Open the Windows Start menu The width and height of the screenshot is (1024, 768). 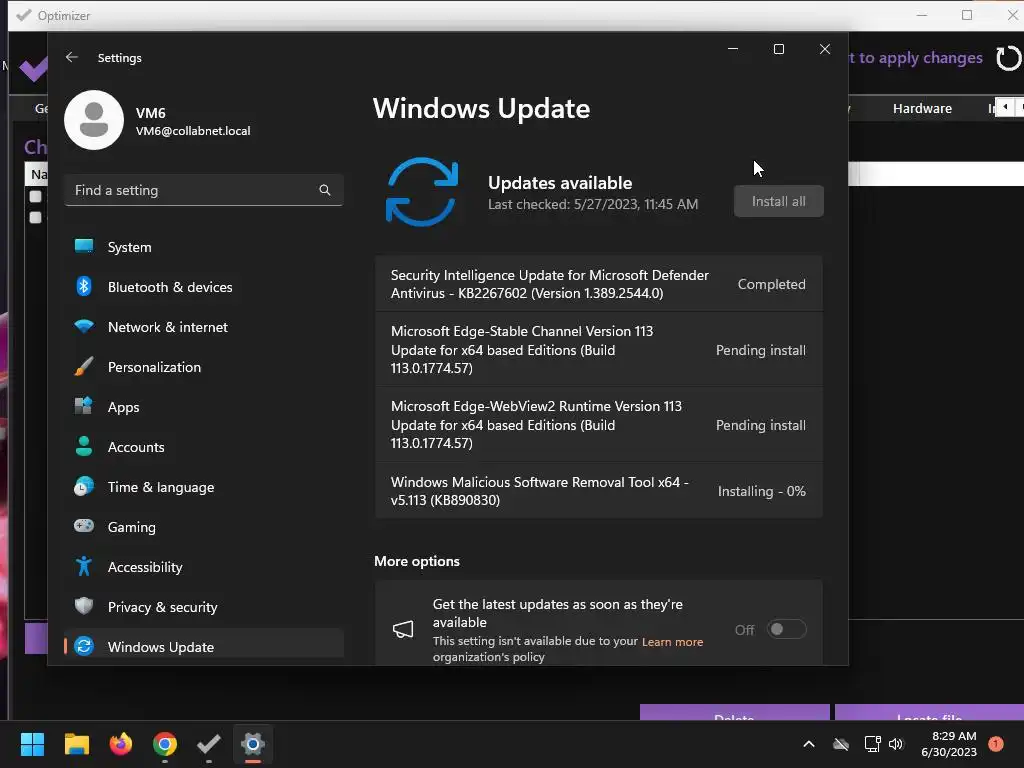click(x=32, y=744)
